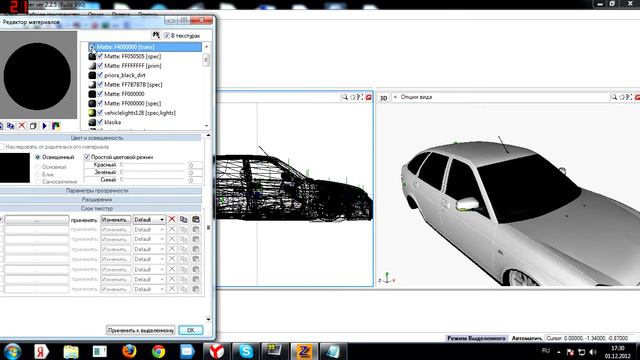Click zoom magnifier in 3D viewport header

point(613,97)
